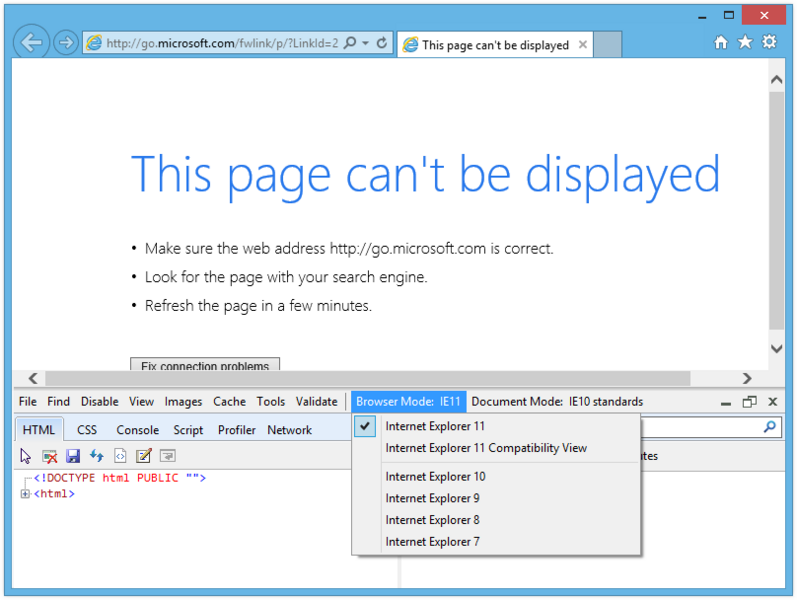Screen dimensions: 797x600
Task: Open the Tools gear icon
Action: click(x=769, y=42)
